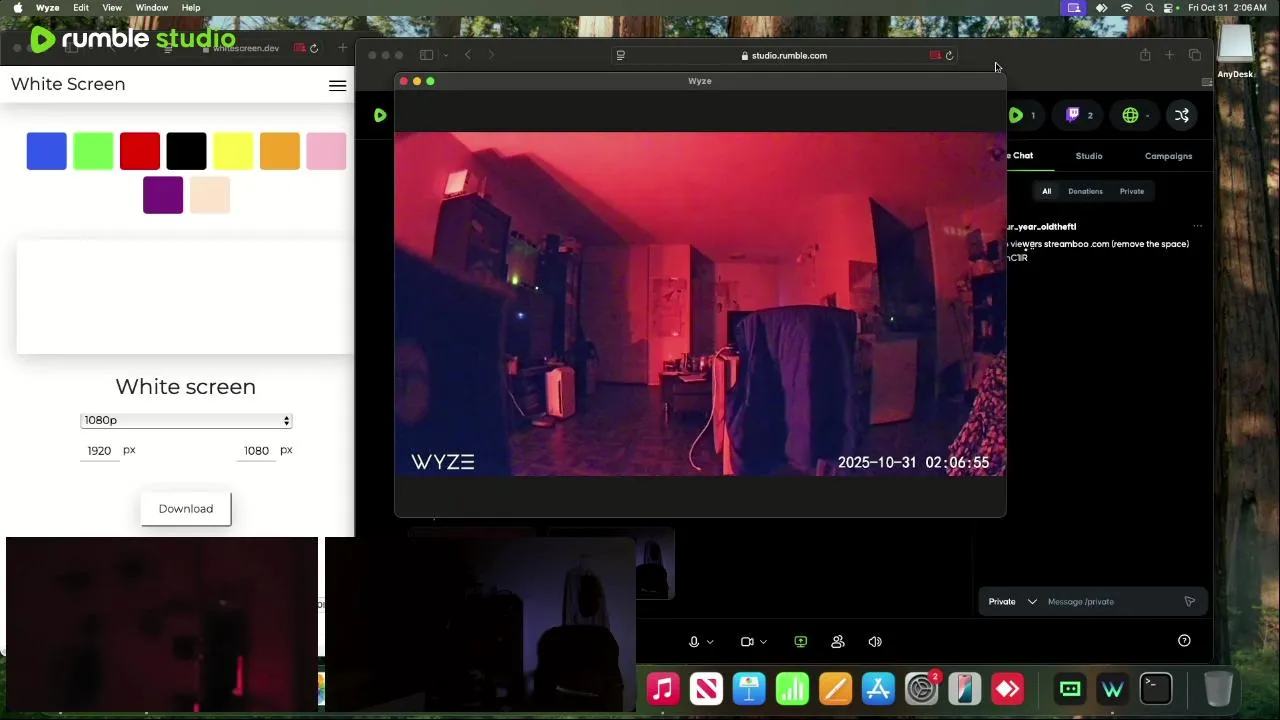The image size is (1280, 720).
Task: Edit the 1920 width field
Action: point(99,451)
